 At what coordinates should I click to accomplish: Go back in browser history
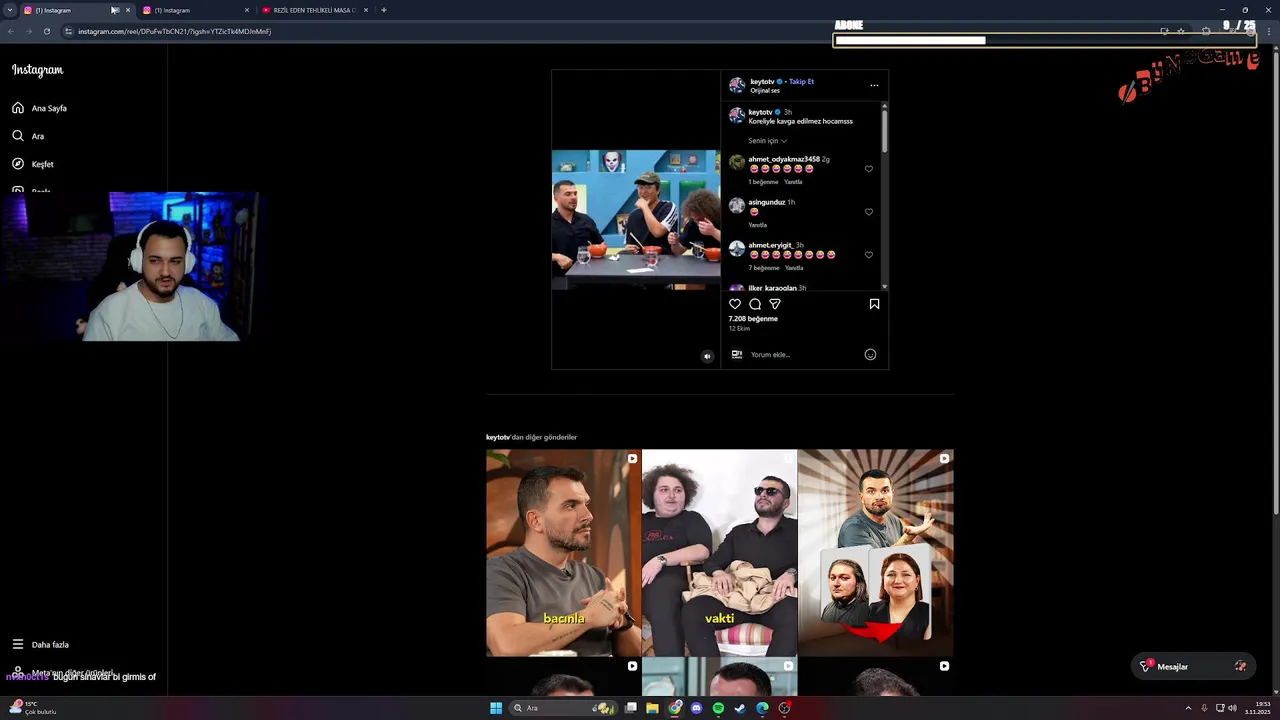(11, 31)
